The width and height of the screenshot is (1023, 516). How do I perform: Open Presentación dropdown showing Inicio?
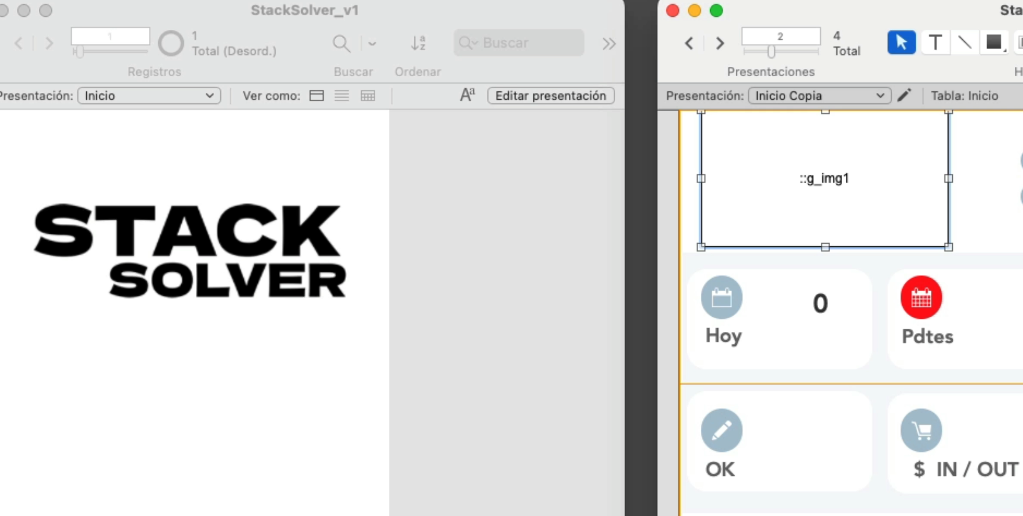point(149,96)
